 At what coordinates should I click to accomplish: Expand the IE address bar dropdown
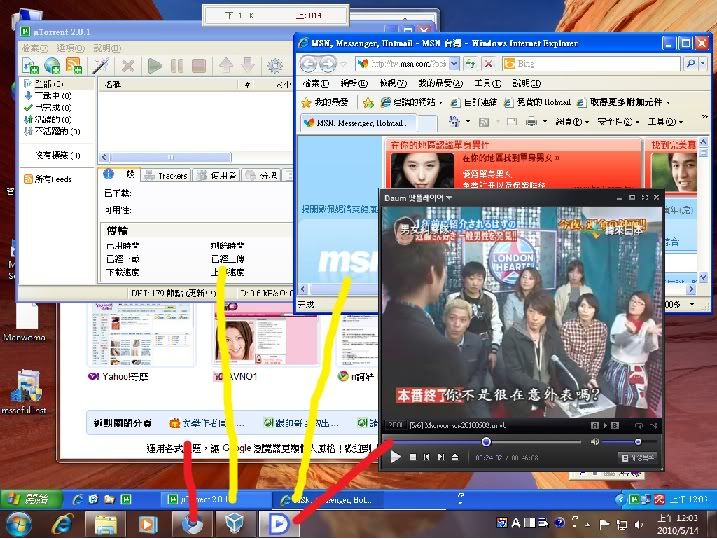click(x=454, y=63)
